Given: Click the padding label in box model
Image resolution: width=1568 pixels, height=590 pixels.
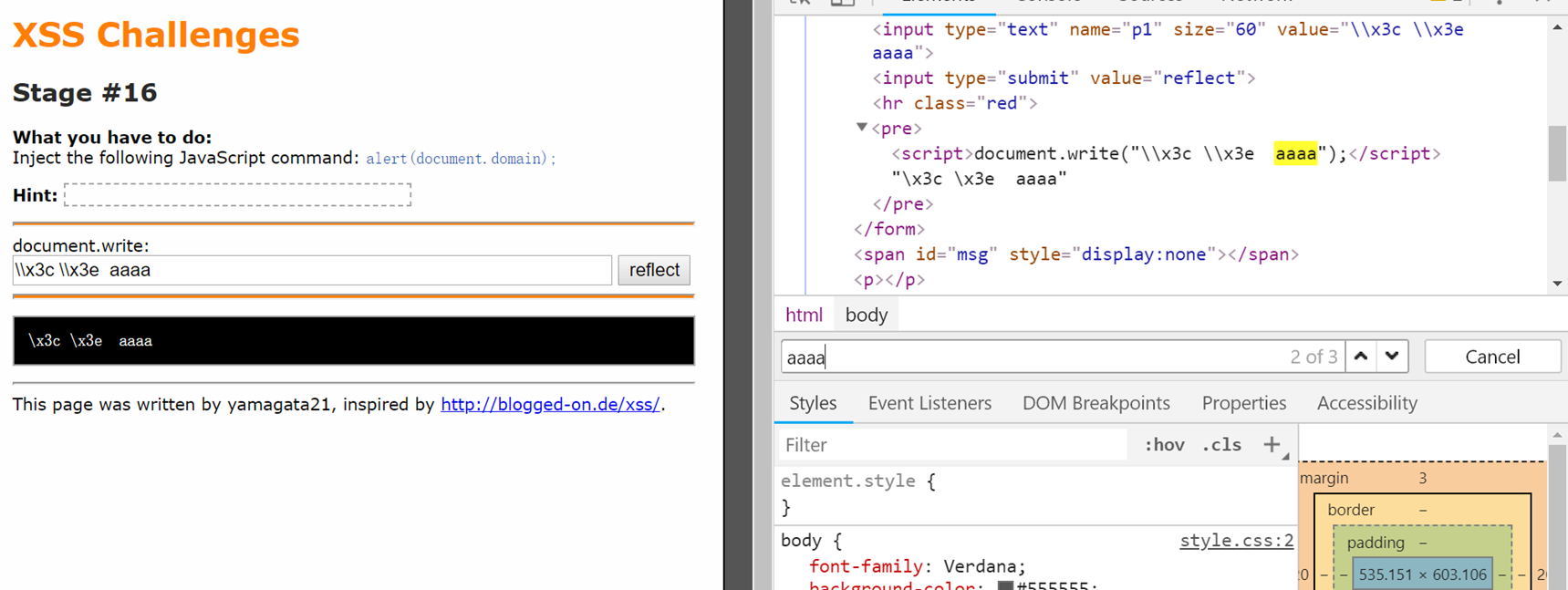Looking at the screenshot, I should 1376,543.
